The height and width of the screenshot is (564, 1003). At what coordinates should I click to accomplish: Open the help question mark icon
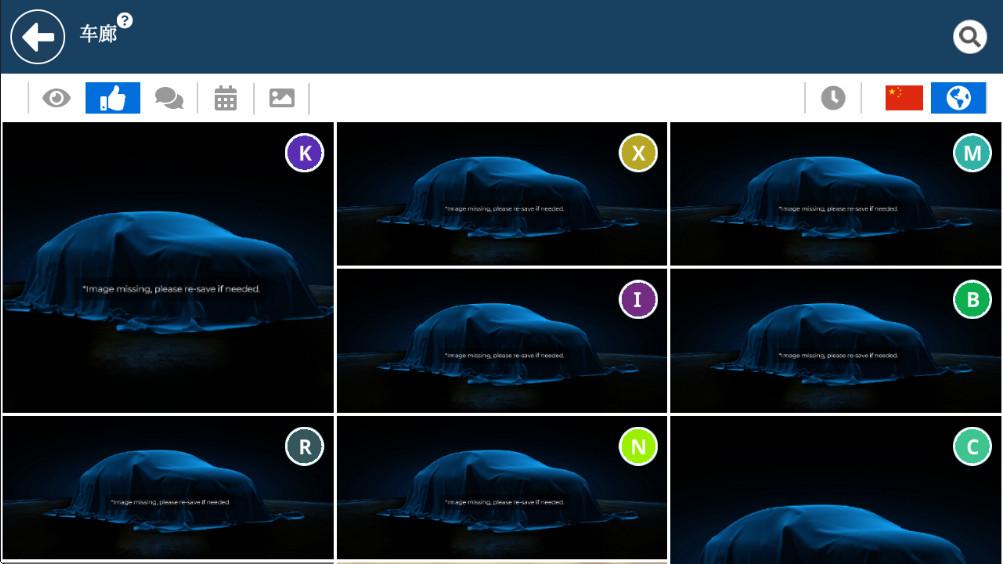coord(125,20)
